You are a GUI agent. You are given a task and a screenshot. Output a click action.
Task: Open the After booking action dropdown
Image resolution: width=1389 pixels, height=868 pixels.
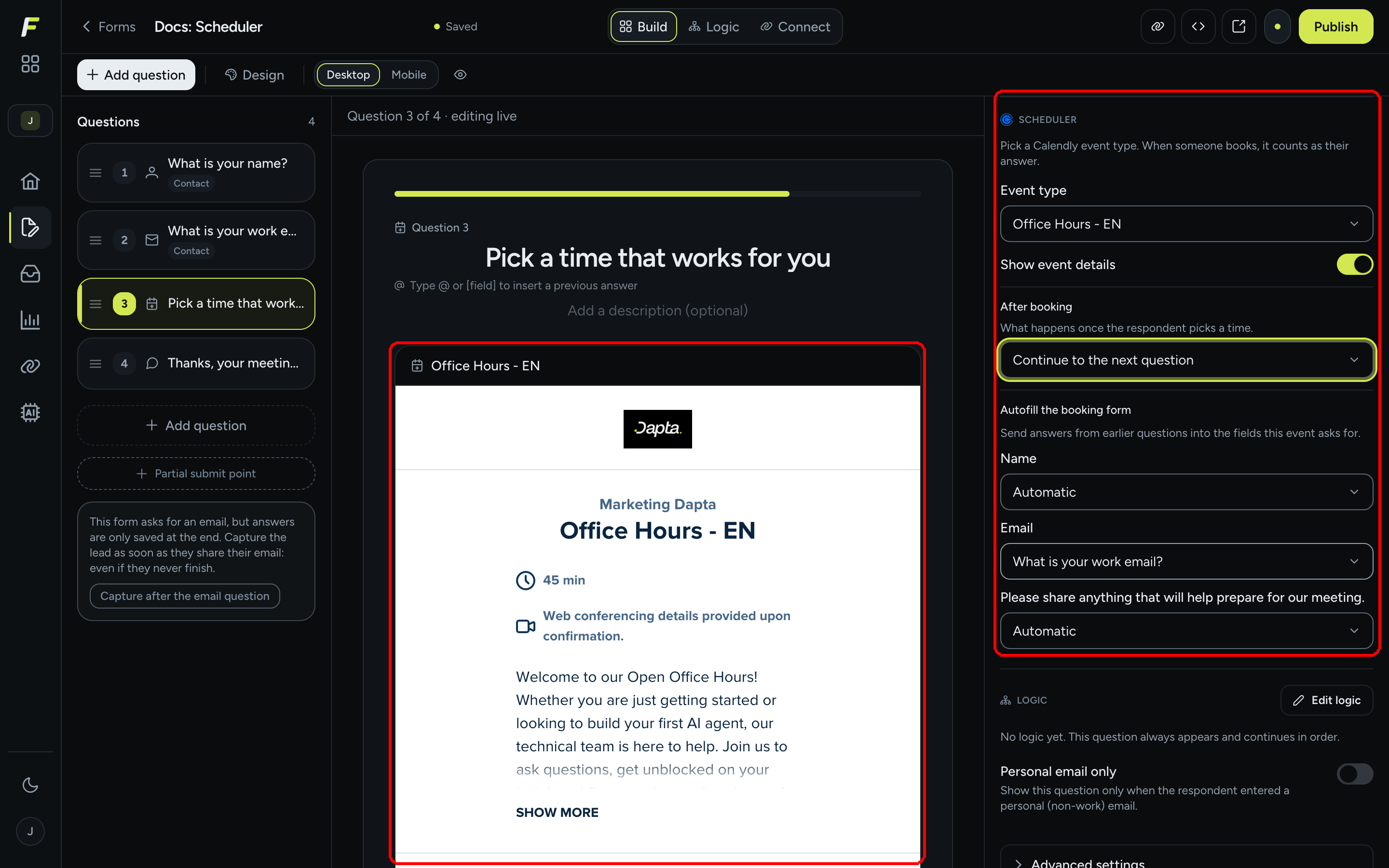[1186, 360]
